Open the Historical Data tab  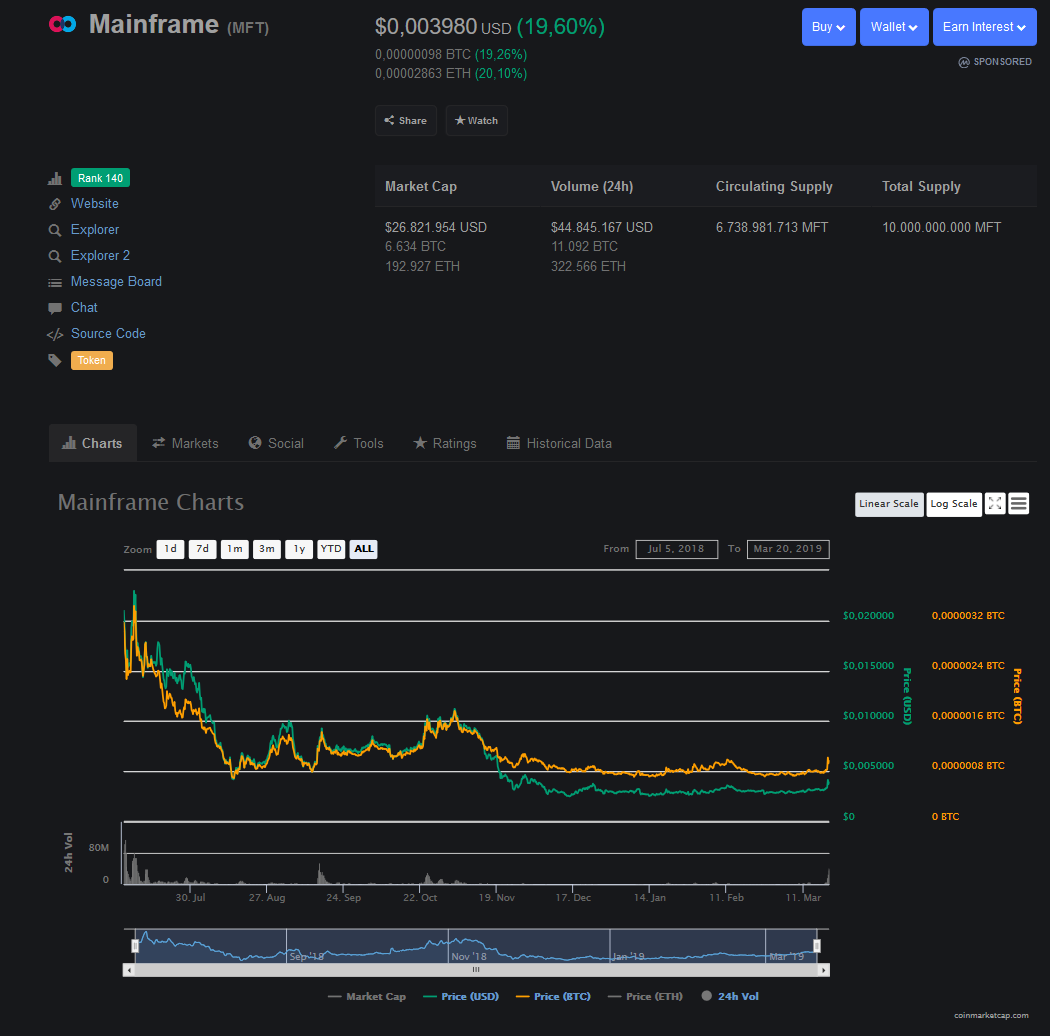coord(559,443)
